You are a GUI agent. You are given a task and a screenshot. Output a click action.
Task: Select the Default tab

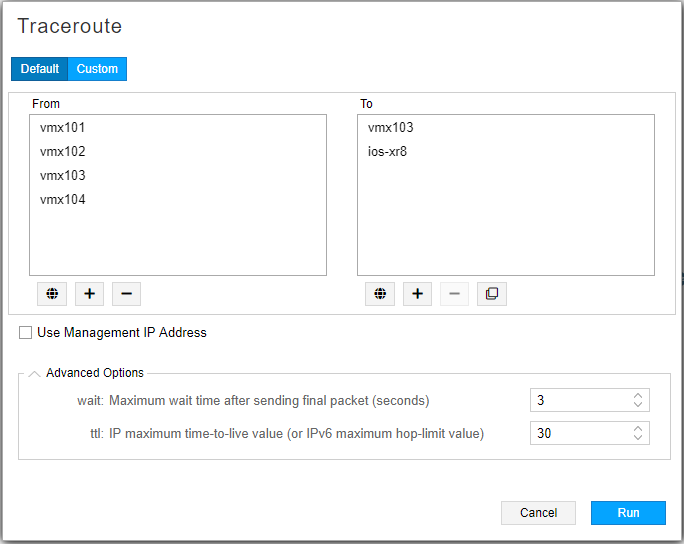click(x=40, y=69)
